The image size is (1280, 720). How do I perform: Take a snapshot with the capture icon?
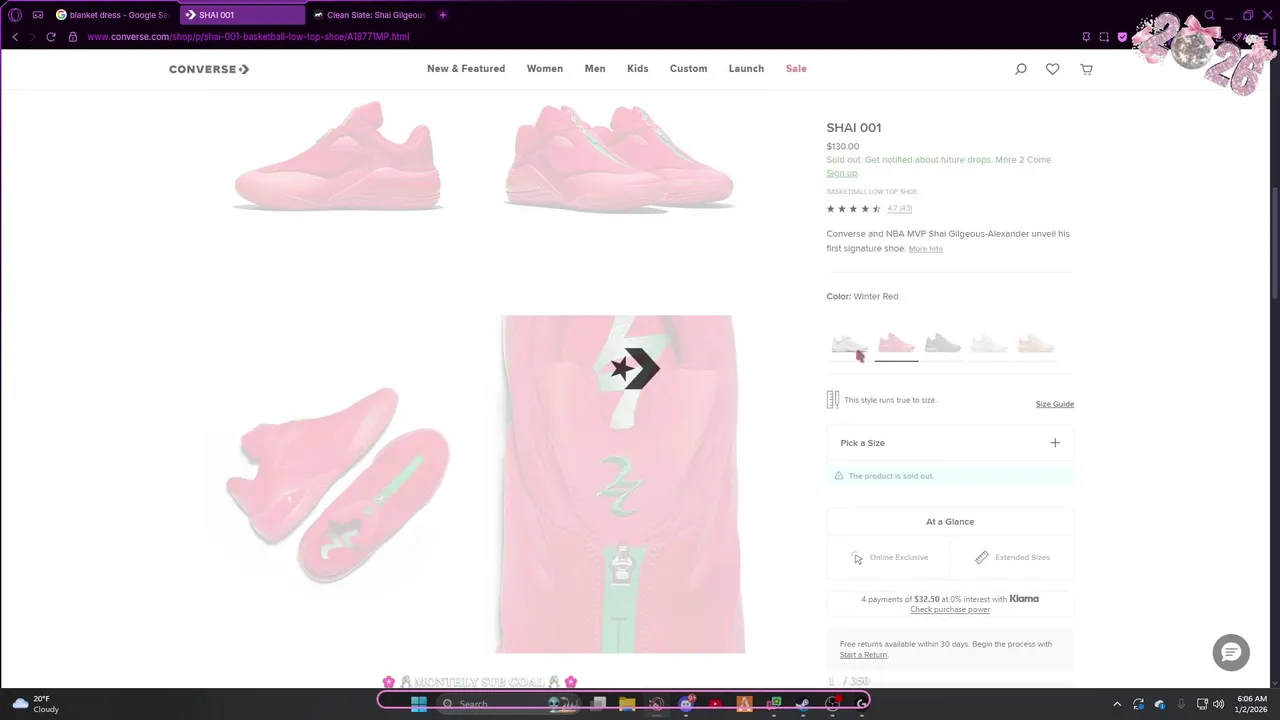tap(1104, 37)
